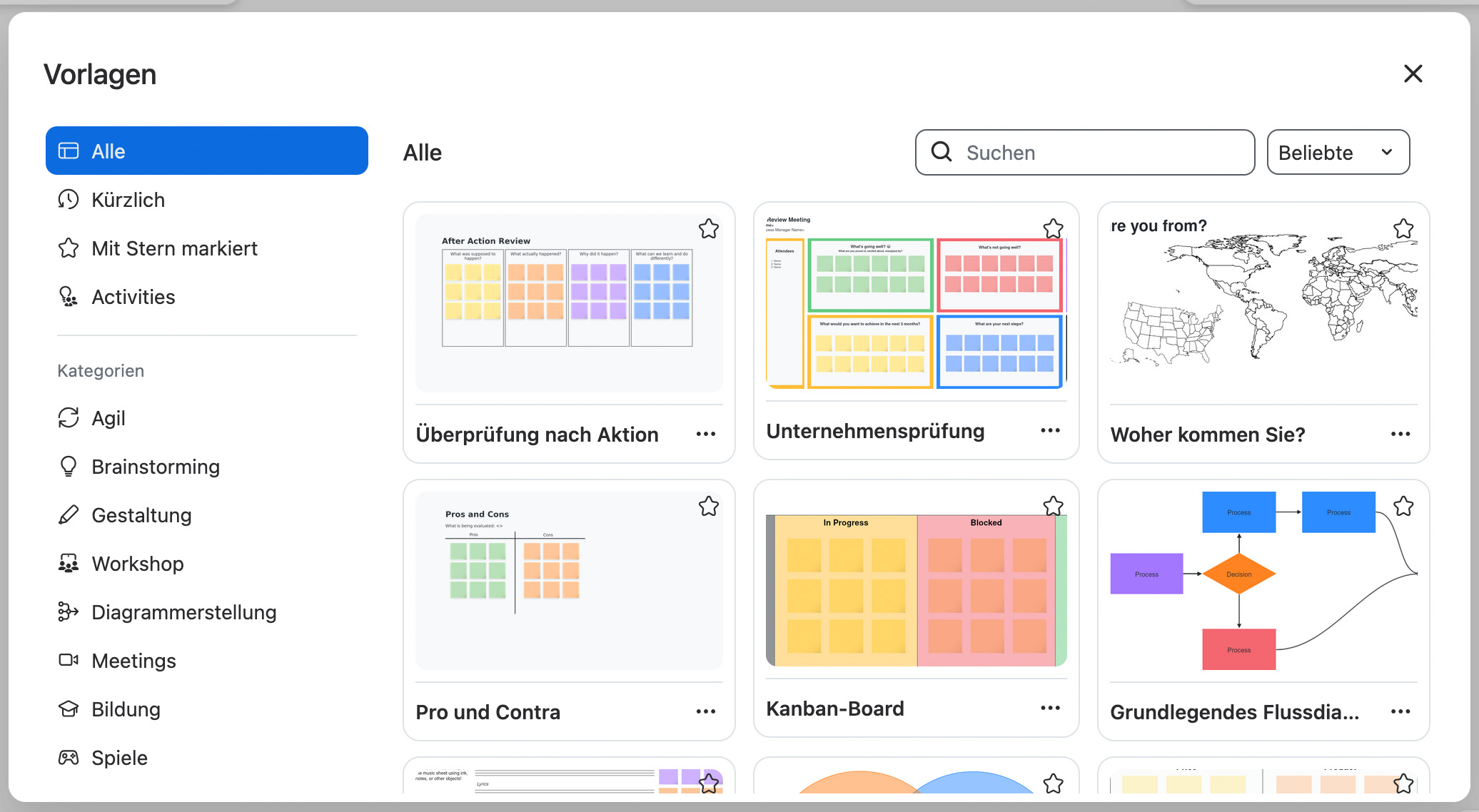The width and height of the screenshot is (1479, 812).
Task: Select the Agil cycle icon
Action: click(x=69, y=418)
